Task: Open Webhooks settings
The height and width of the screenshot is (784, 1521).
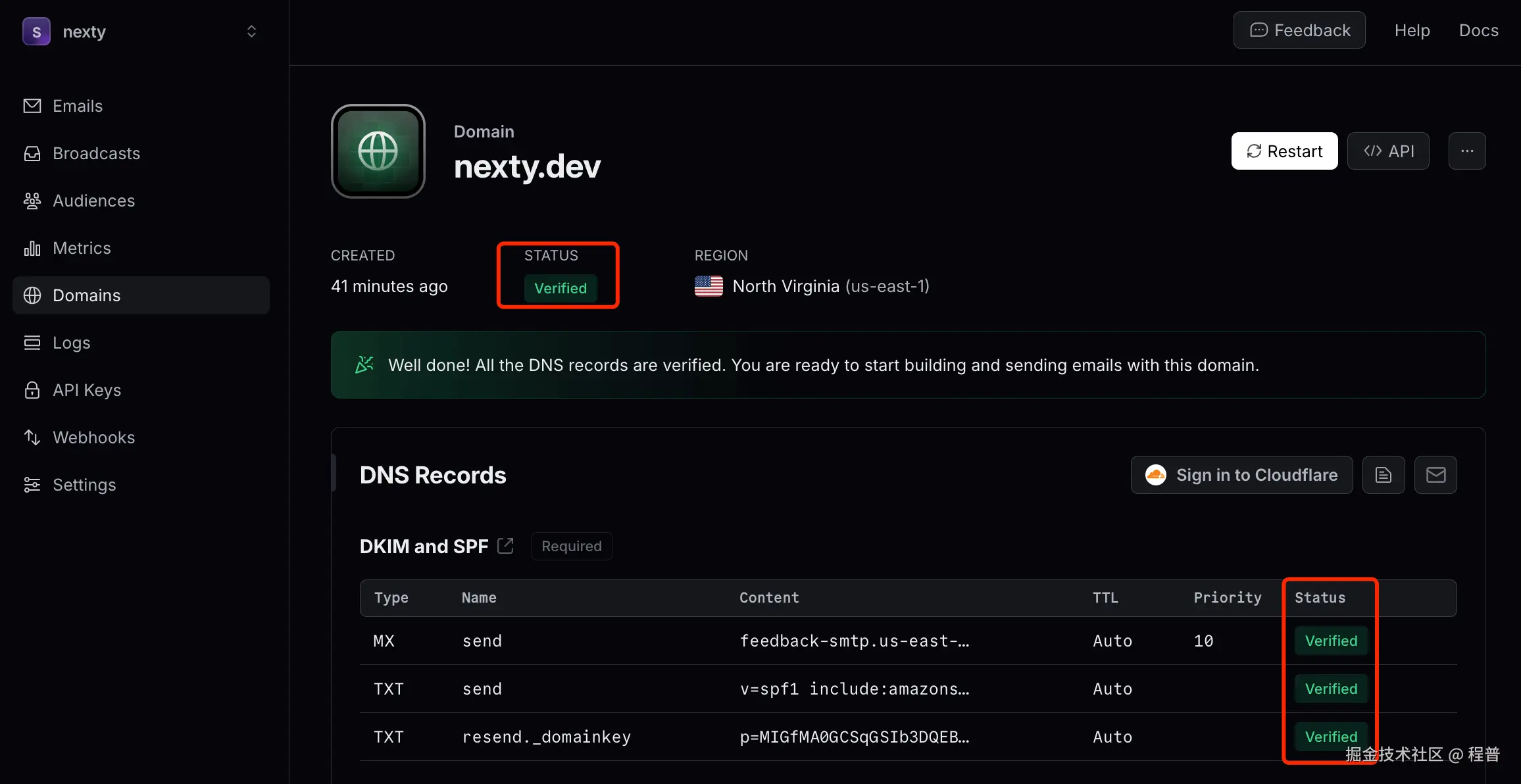Action: [x=93, y=437]
